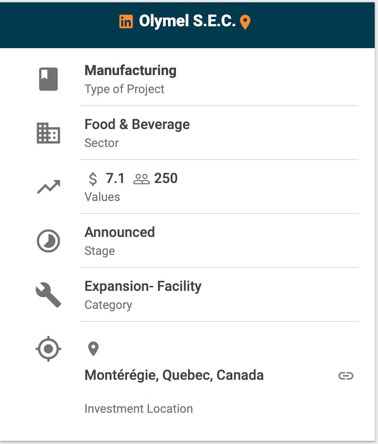This screenshot has height=444, width=378.
Task: Click the building icon beside Food & Beverage
Action: pyautogui.click(x=48, y=133)
